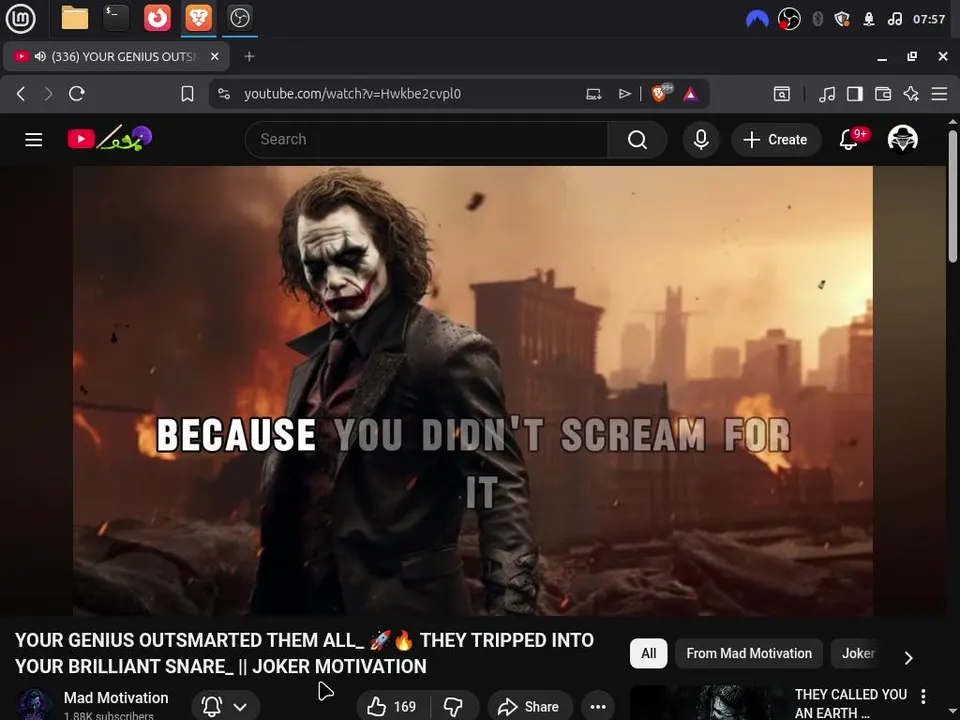960x720 pixels.
Task: Go forward in browser history
Action: click(48, 94)
